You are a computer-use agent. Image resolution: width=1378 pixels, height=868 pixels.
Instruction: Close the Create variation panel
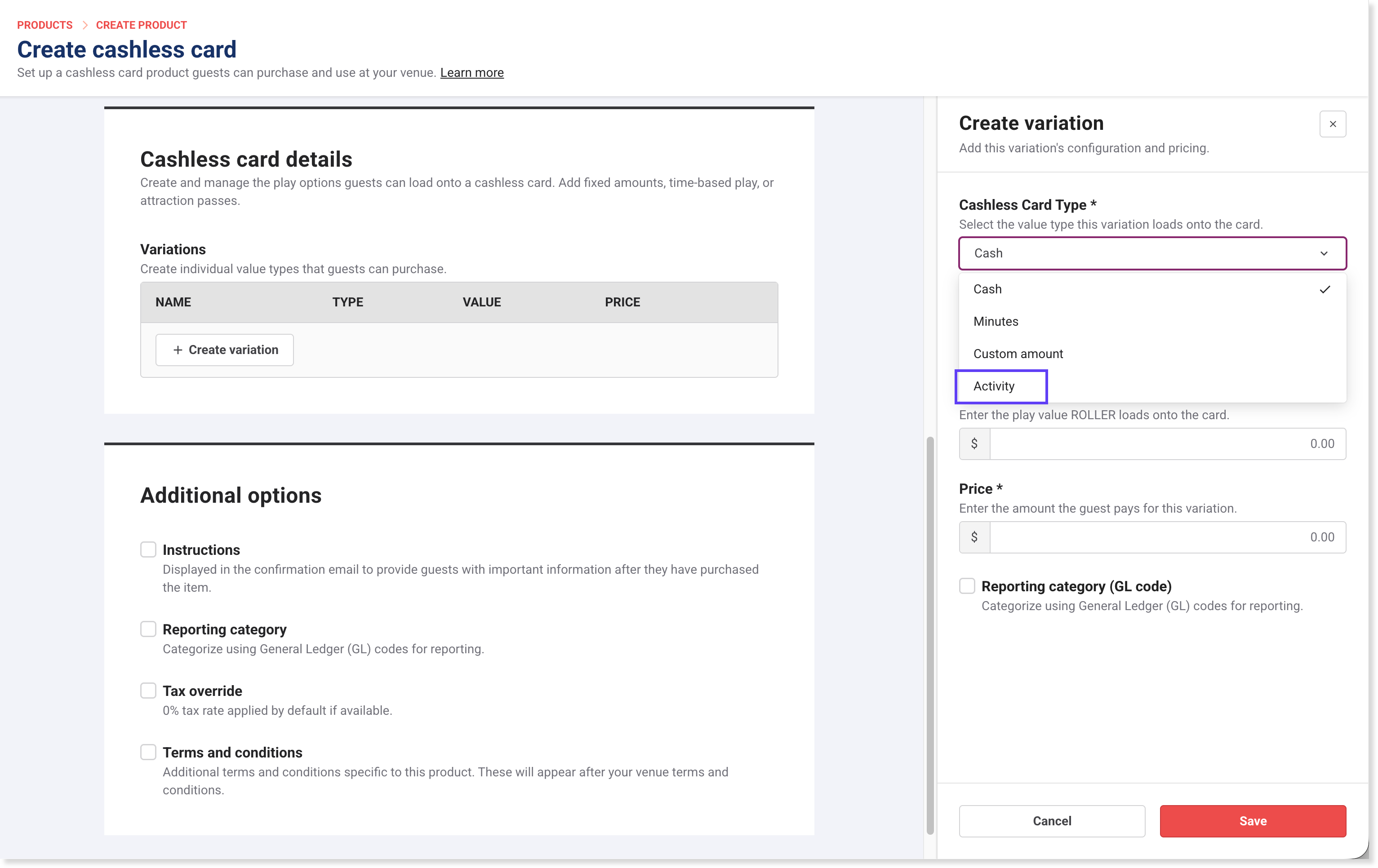coord(1332,124)
